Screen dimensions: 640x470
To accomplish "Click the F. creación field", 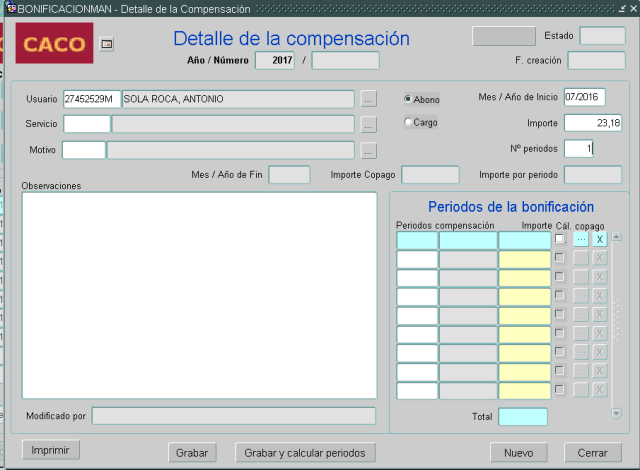I will 596,60.
